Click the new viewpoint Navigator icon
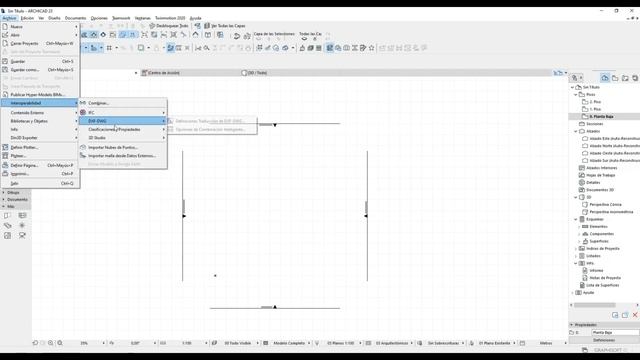 tap(615, 315)
